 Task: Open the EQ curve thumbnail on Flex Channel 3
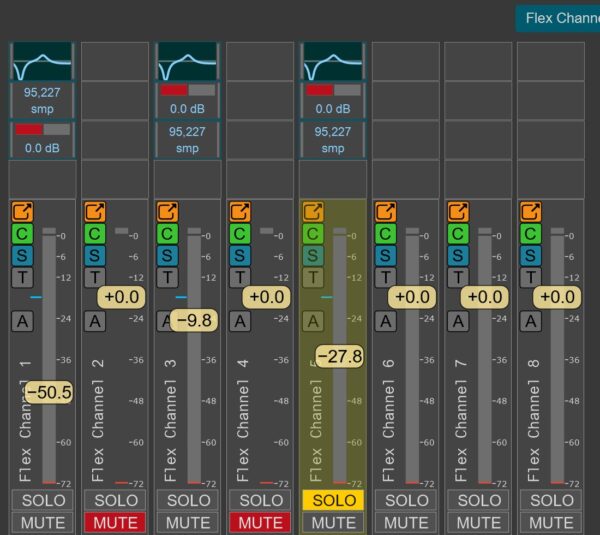pyautogui.click(x=187, y=61)
